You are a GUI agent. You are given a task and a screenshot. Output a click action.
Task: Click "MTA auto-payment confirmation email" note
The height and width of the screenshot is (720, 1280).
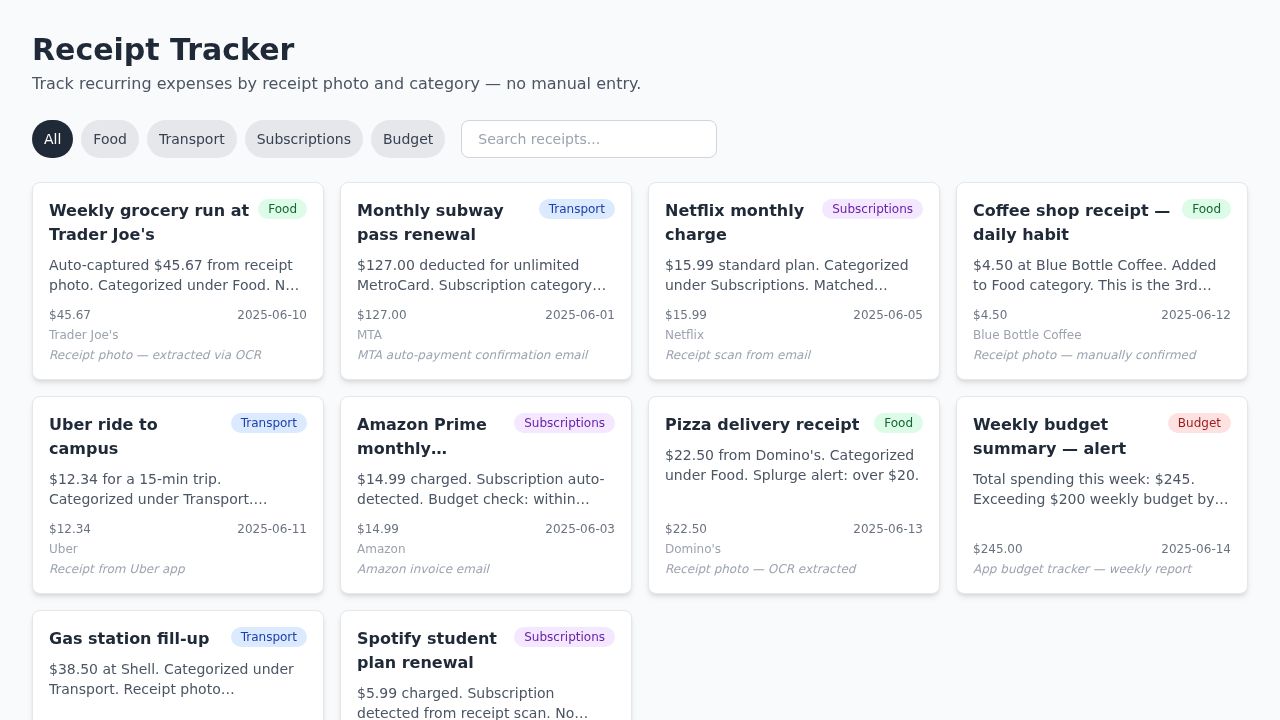coord(472,355)
